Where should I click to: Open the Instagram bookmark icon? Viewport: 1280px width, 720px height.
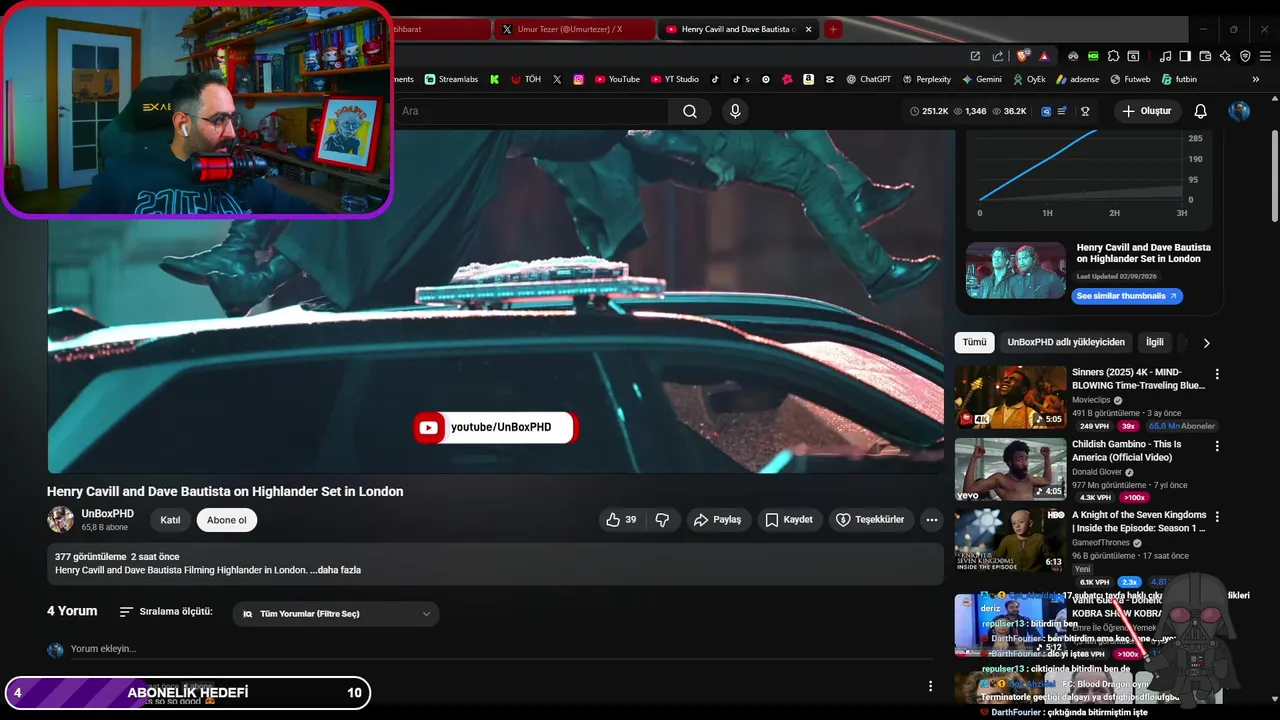[578, 79]
